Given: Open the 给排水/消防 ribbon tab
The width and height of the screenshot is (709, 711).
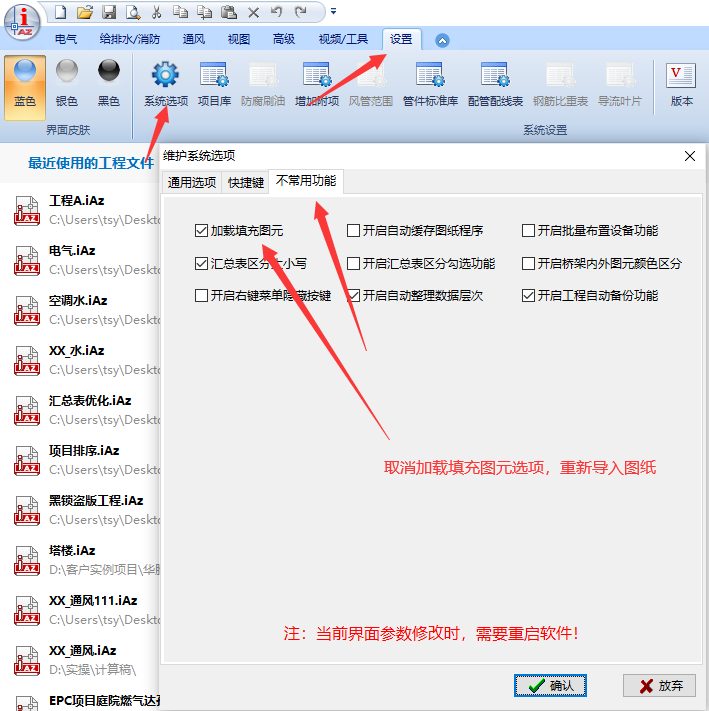Looking at the screenshot, I should click(x=130, y=40).
